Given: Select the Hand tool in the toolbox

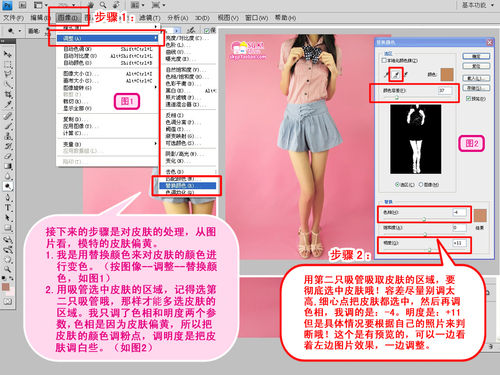Looking at the screenshot, I should click(7, 259).
